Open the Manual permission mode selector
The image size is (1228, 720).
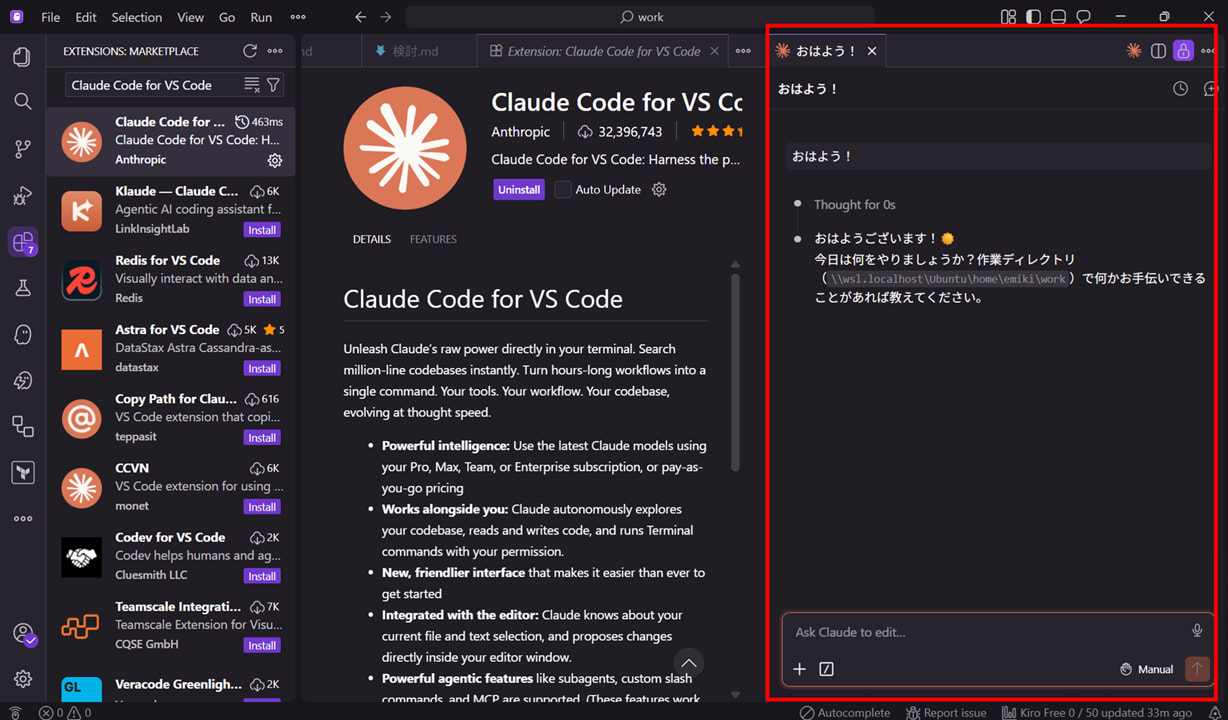pos(1147,669)
